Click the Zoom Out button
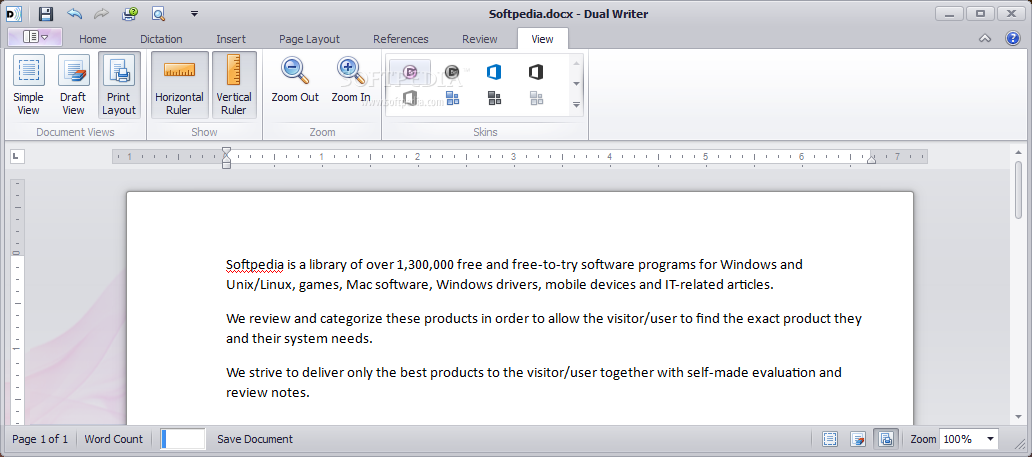This screenshot has height=457, width=1032. pos(295,80)
